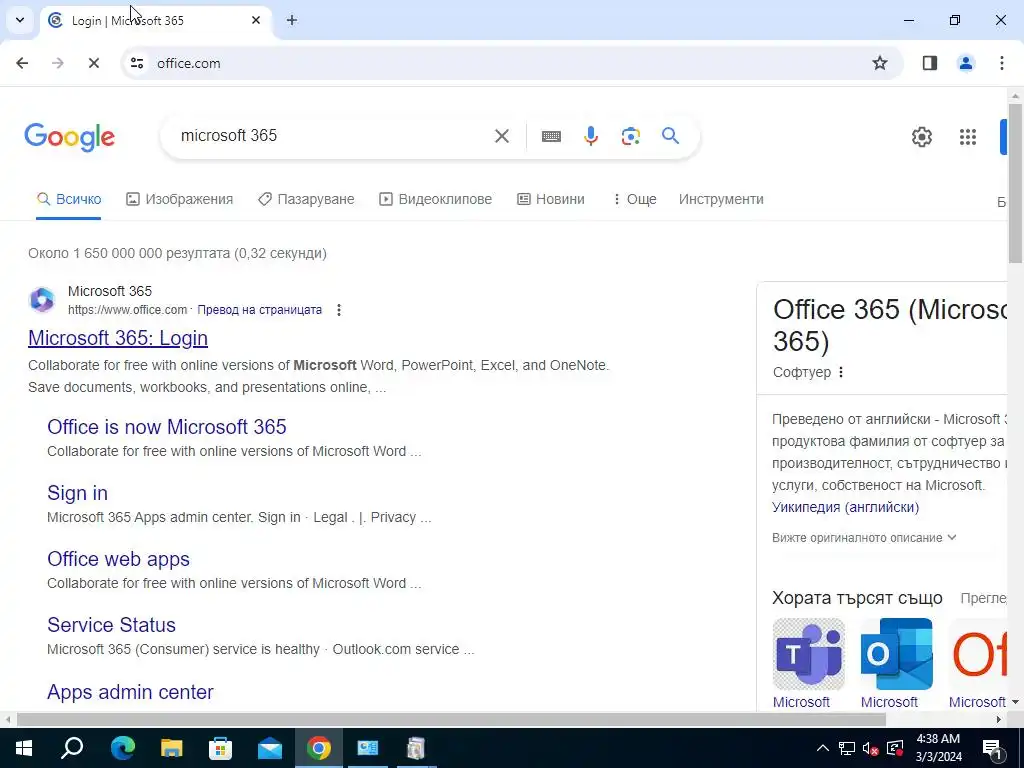Screen dimensions: 1024x768
Task: Open Google quick settings gear
Action: 921,136
